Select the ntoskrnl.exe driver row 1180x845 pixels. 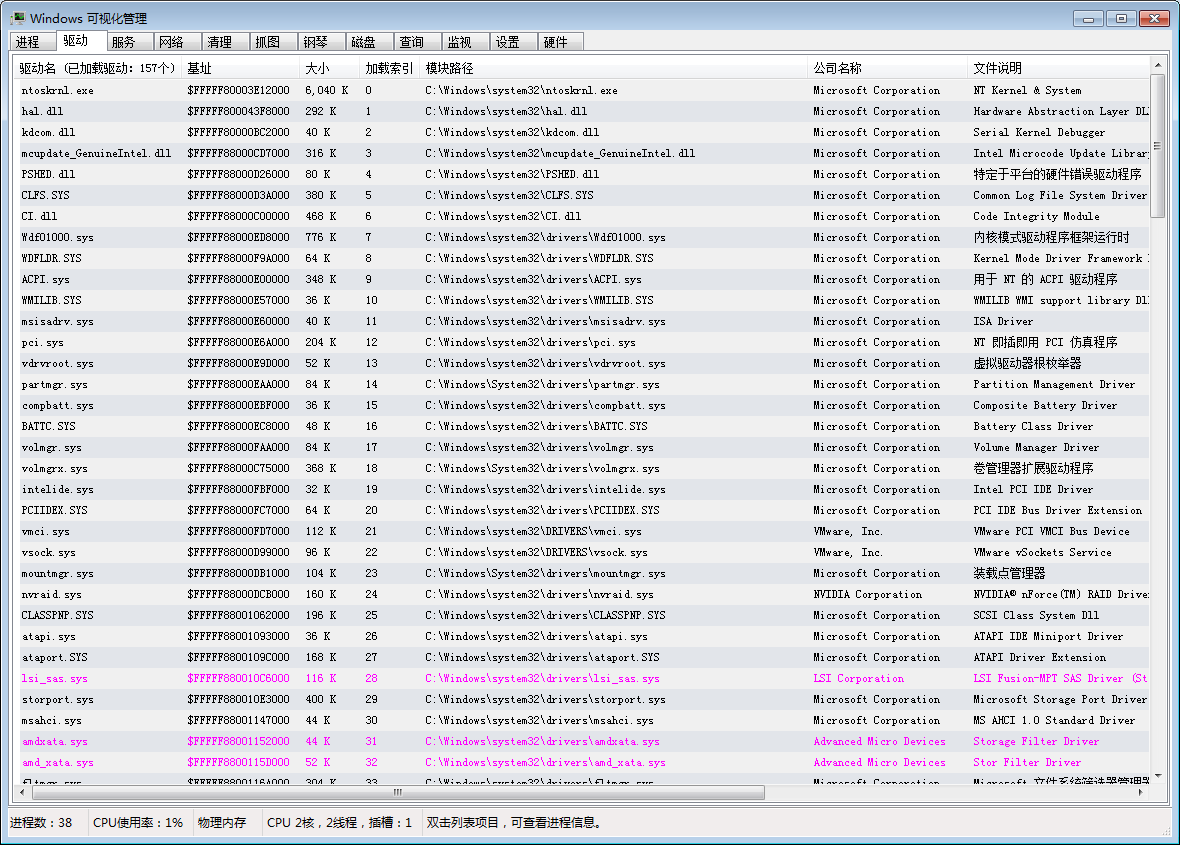pyautogui.click(x=58, y=90)
